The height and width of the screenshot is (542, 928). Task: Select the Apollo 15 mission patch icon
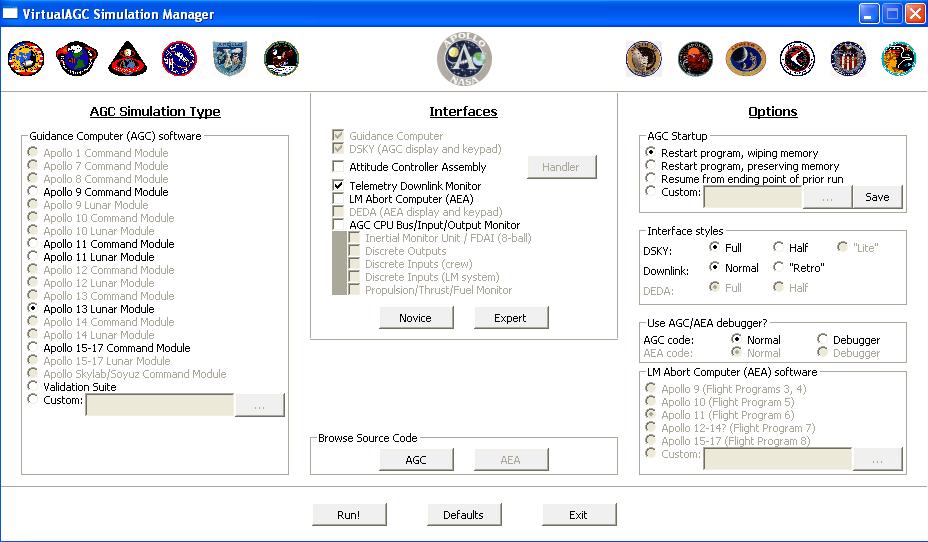(x=797, y=59)
